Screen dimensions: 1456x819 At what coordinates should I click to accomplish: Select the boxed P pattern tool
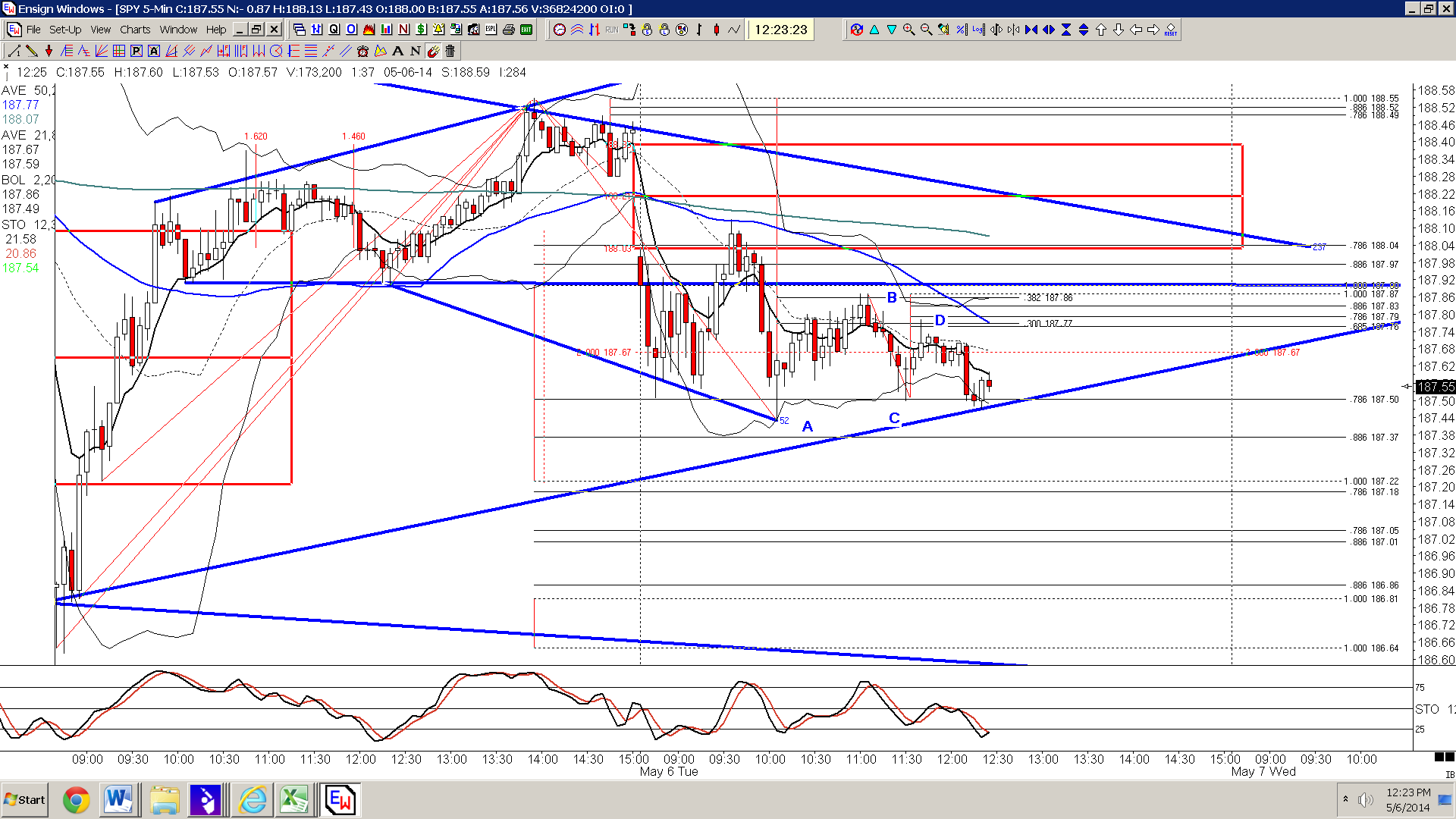tap(136, 51)
